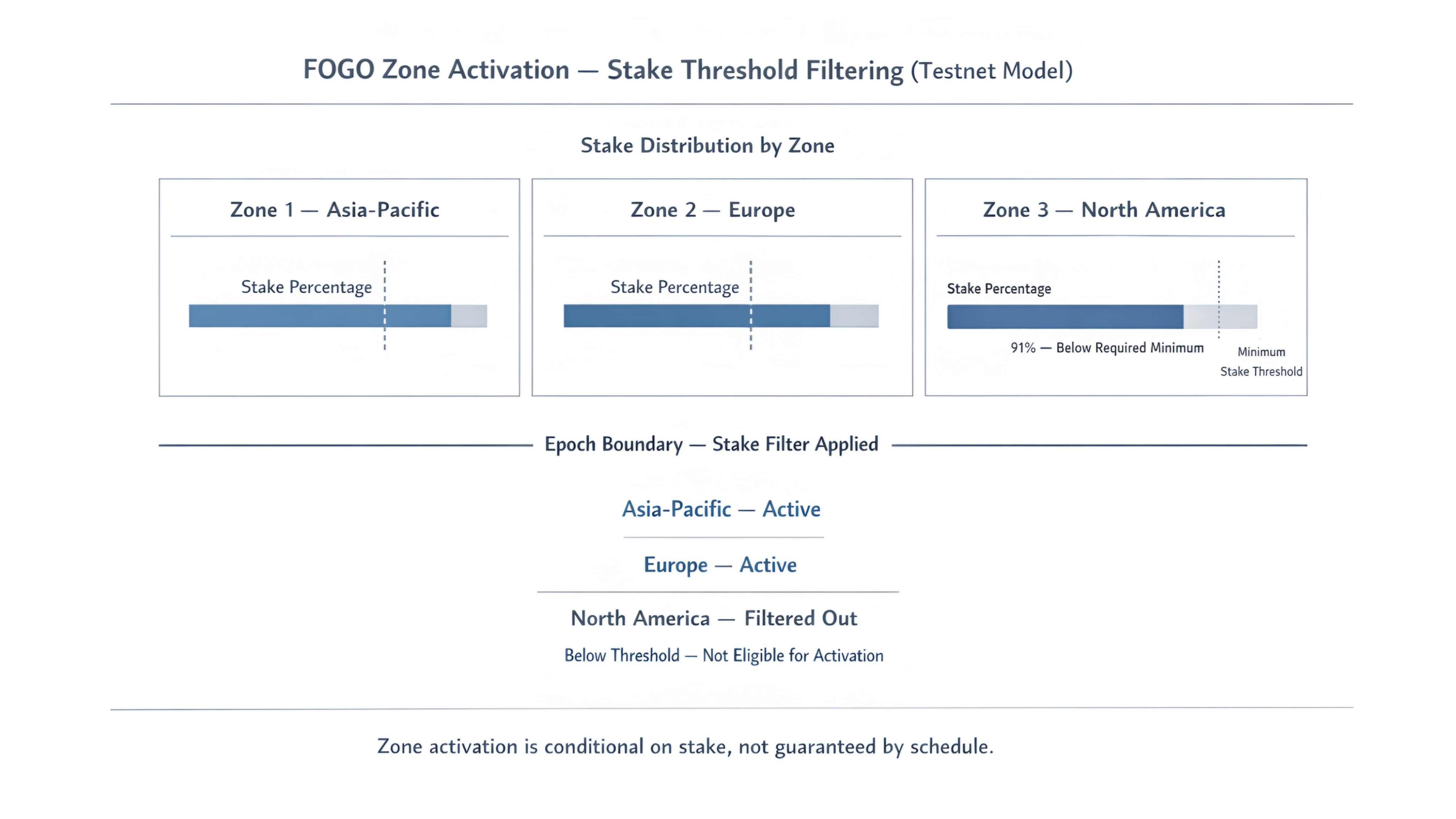Viewport: 1456px width, 819px height.
Task: Click the dashed threshold line in Zone 2
Action: pos(751,305)
